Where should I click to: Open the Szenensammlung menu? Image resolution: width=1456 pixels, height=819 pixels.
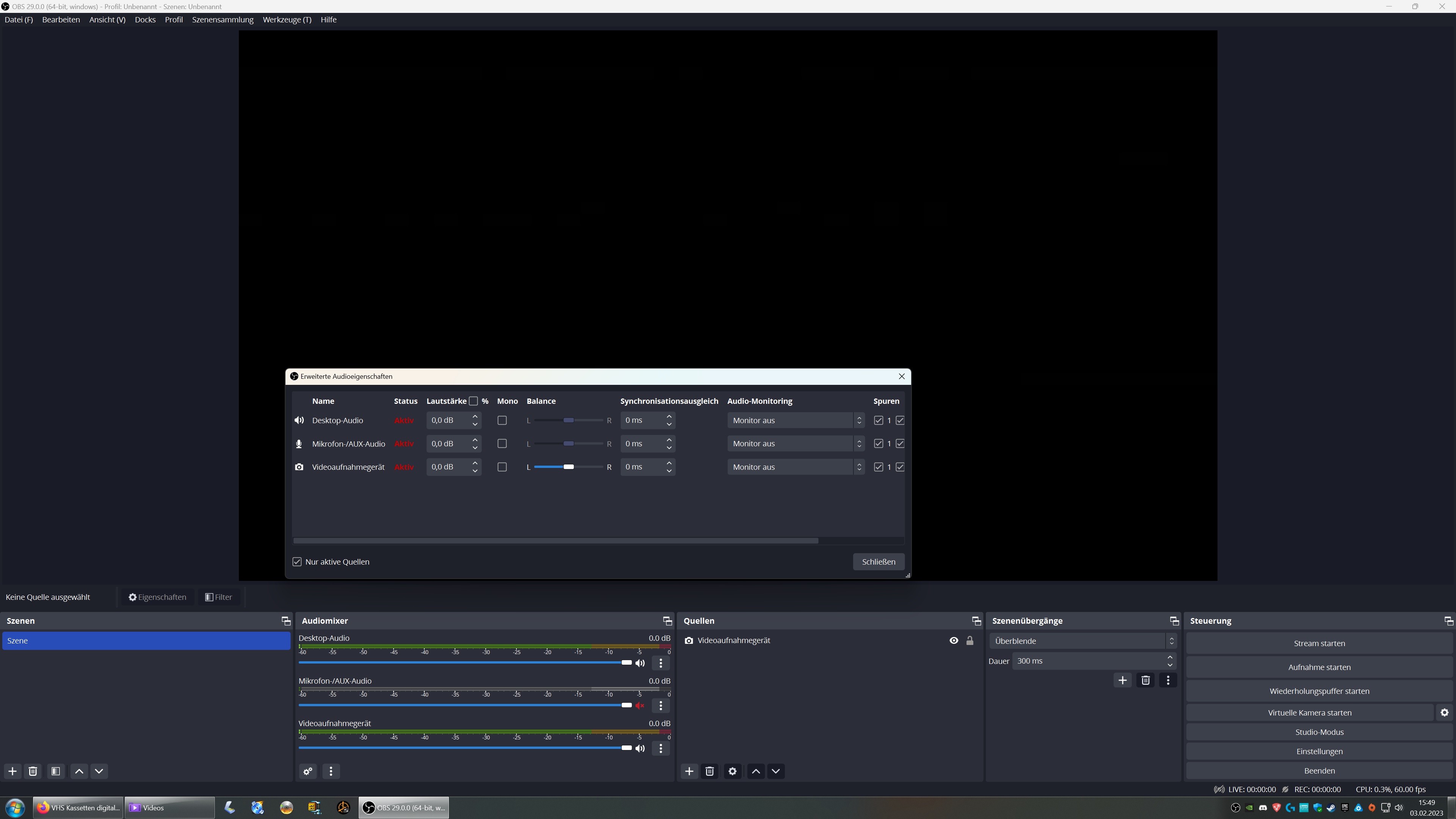[x=223, y=20]
